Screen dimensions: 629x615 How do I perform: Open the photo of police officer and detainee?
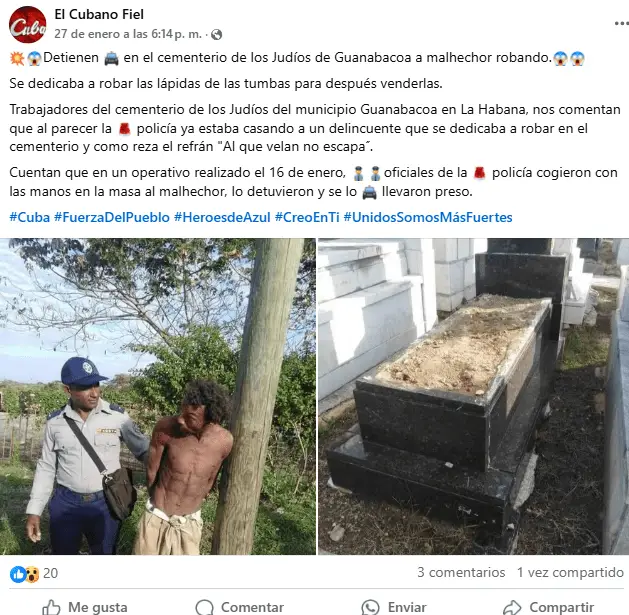tap(158, 396)
